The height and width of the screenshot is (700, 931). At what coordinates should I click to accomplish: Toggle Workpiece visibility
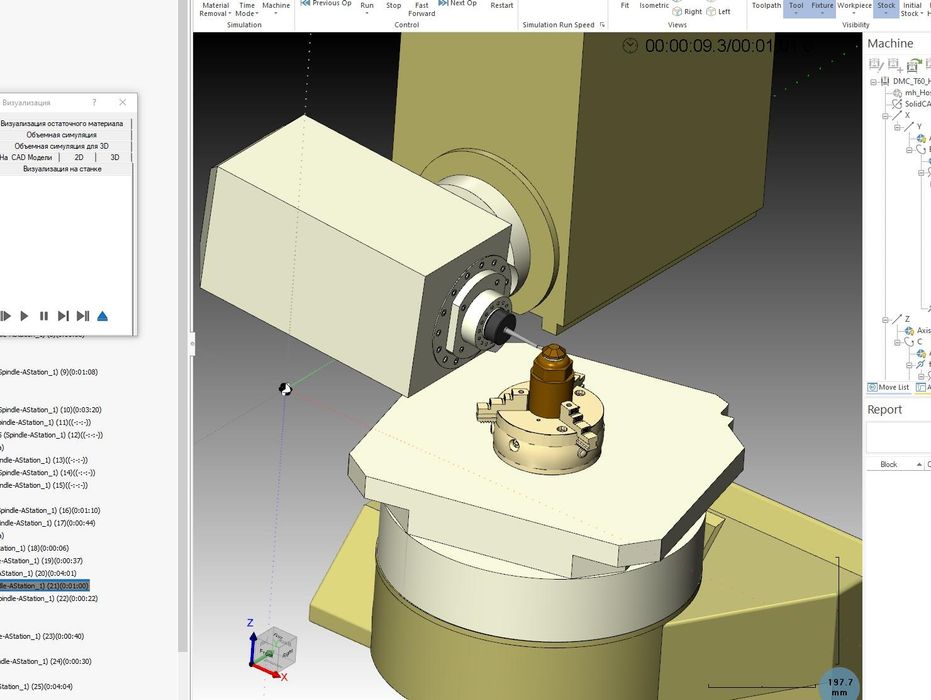pyautogui.click(x=854, y=7)
